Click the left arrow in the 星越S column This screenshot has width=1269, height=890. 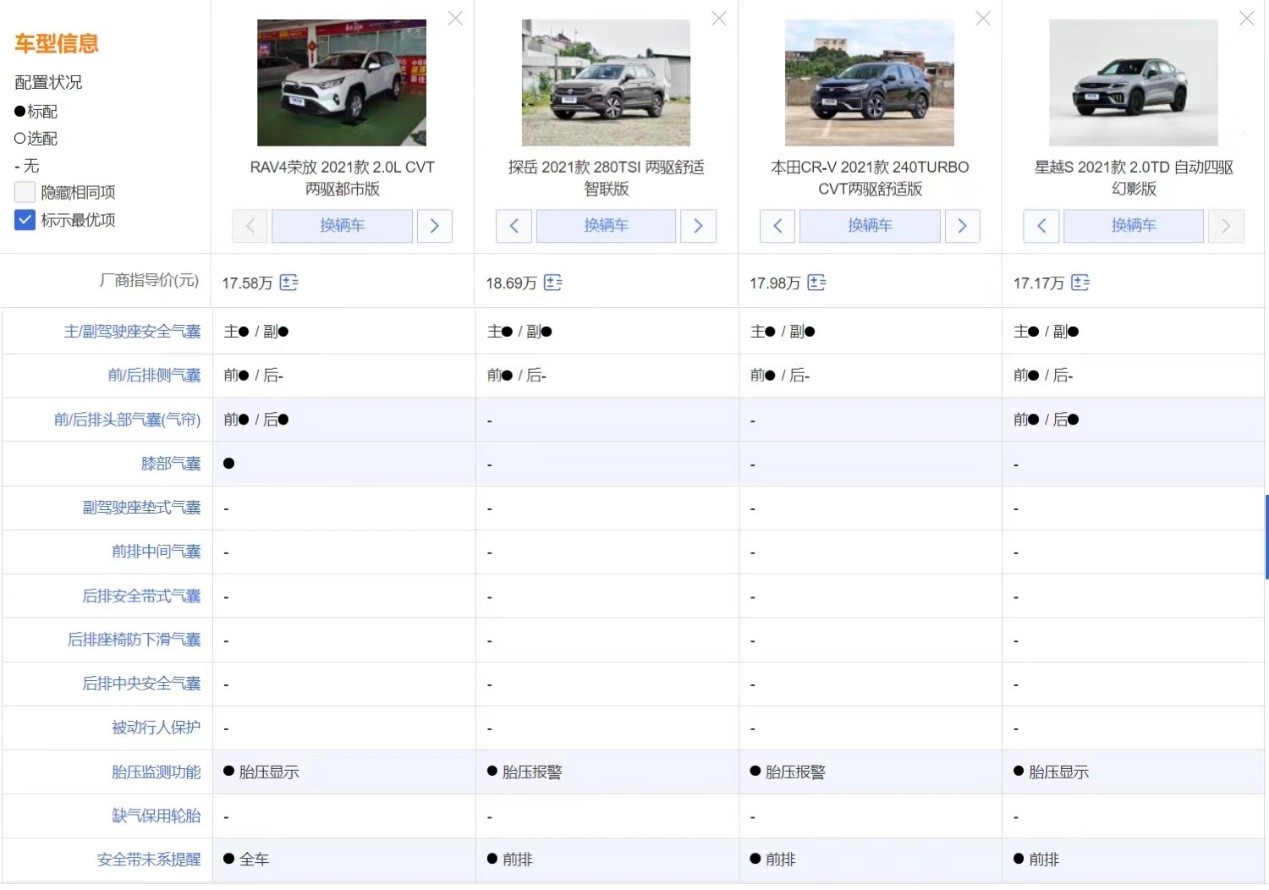click(1041, 226)
